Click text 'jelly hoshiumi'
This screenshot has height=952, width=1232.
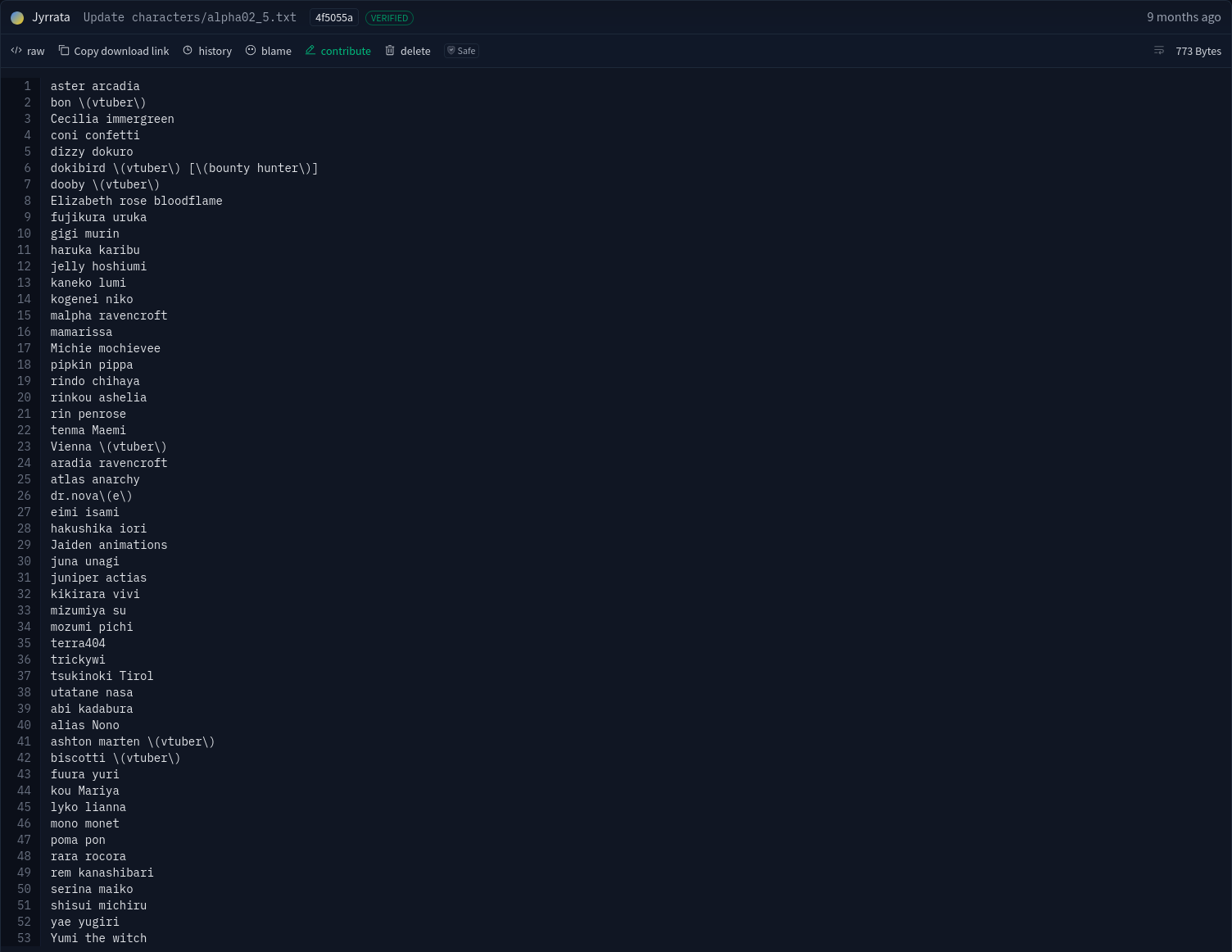click(98, 266)
